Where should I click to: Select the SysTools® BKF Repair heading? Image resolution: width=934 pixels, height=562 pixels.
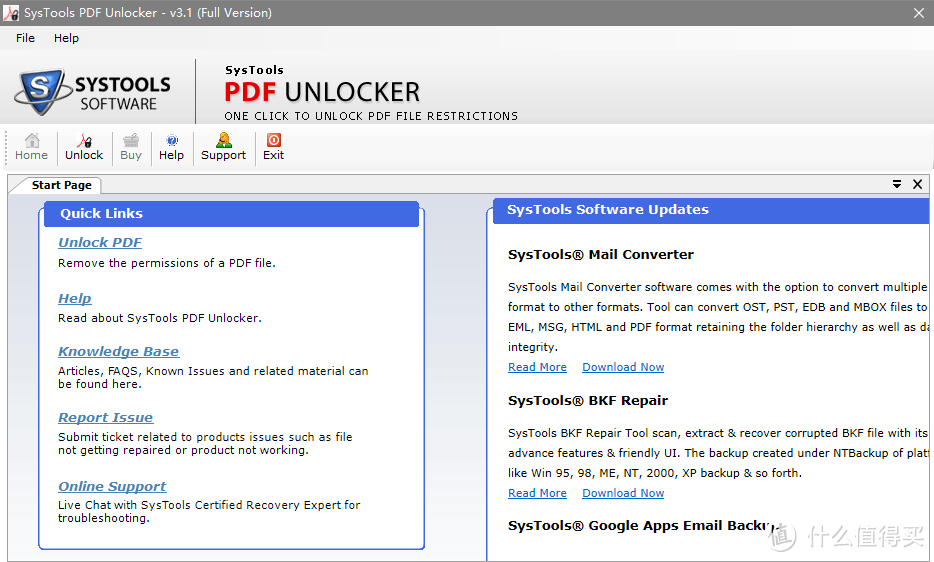pyautogui.click(x=588, y=400)
